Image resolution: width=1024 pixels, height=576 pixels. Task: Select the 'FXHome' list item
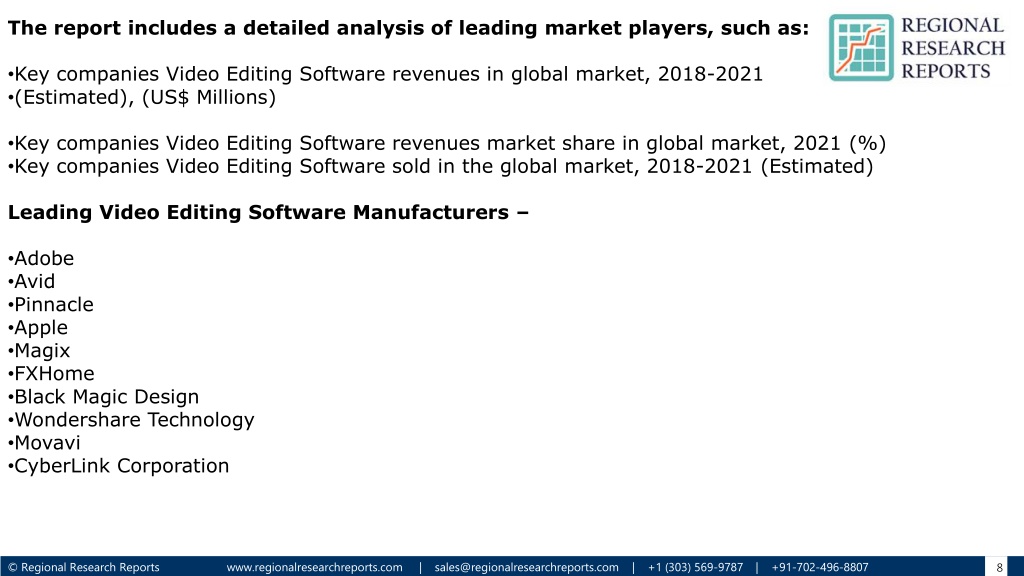pos(51,374)
